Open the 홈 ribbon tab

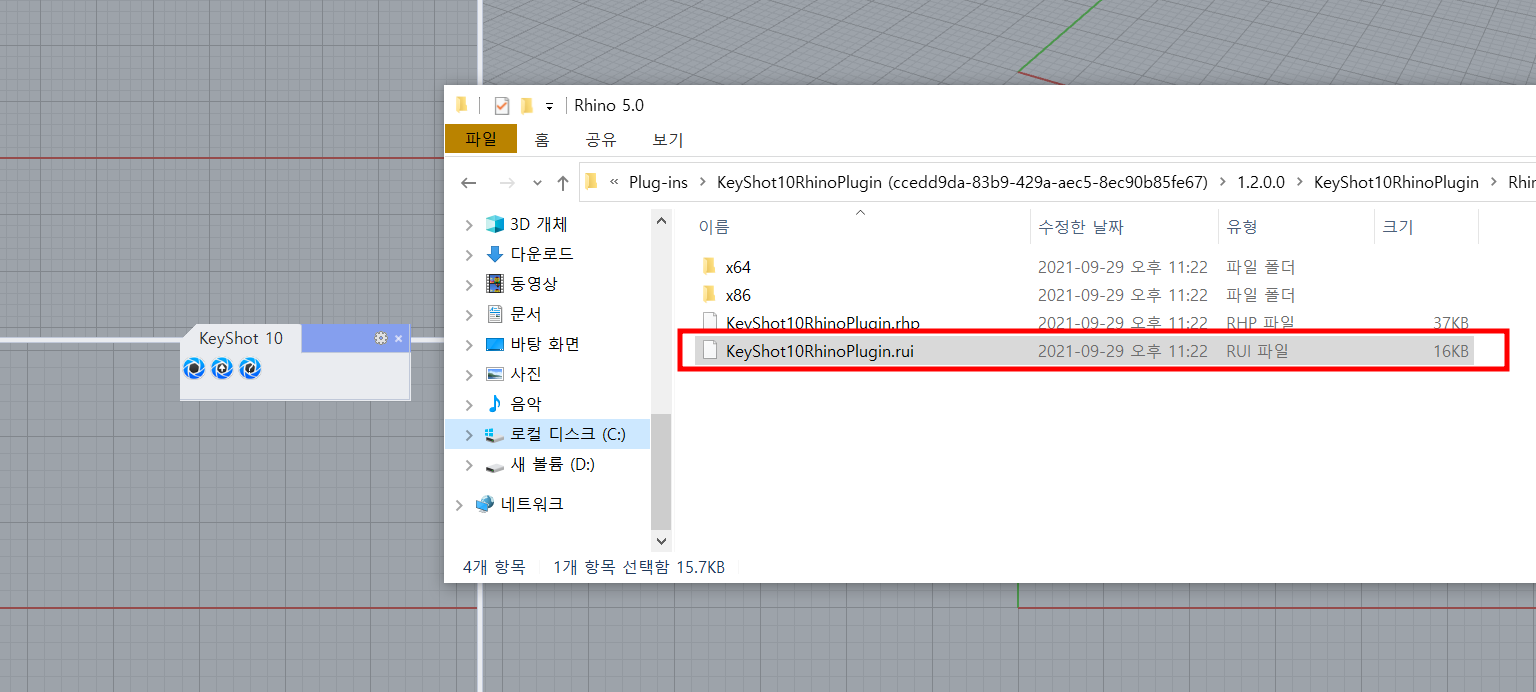click(x=542, y=139)
